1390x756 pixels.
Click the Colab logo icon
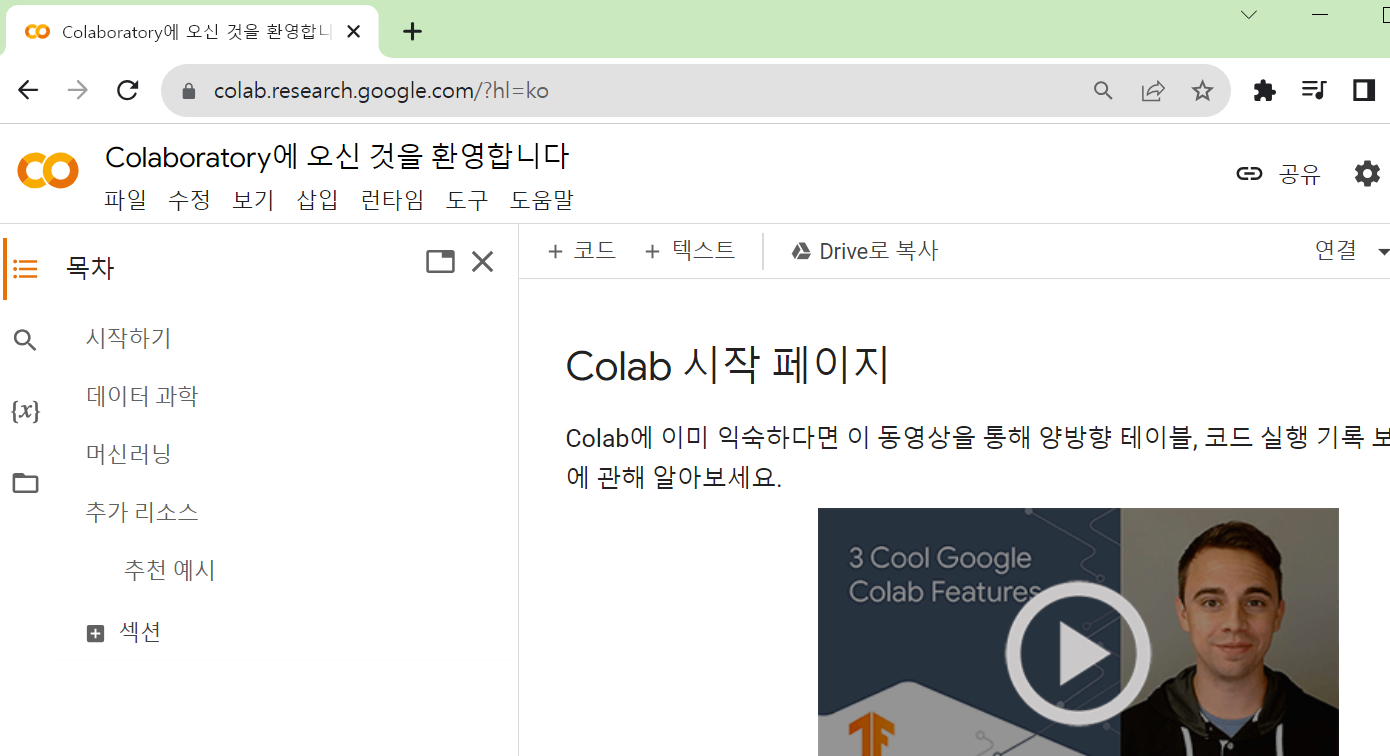(48, 171)
